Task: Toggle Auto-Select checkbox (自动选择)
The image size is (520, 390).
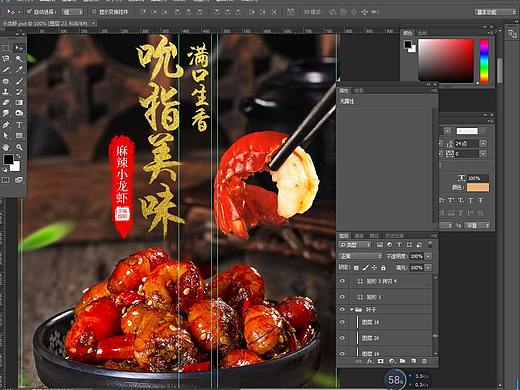Action: pos(29,12)
